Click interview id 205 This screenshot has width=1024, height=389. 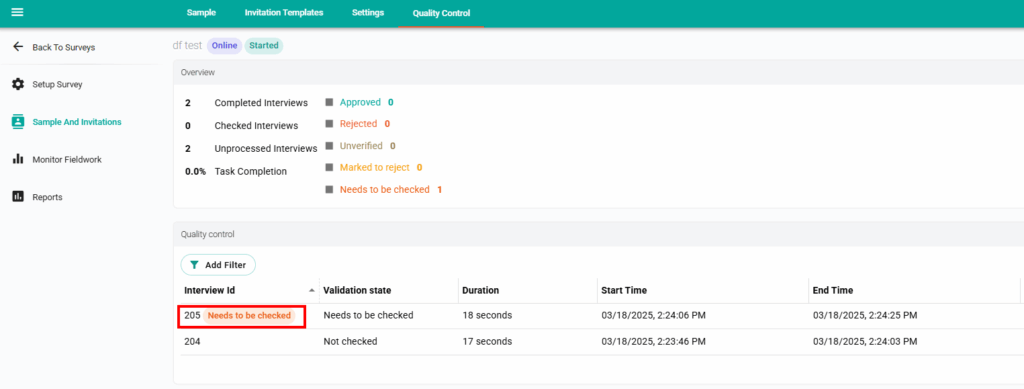pos(192,315)
